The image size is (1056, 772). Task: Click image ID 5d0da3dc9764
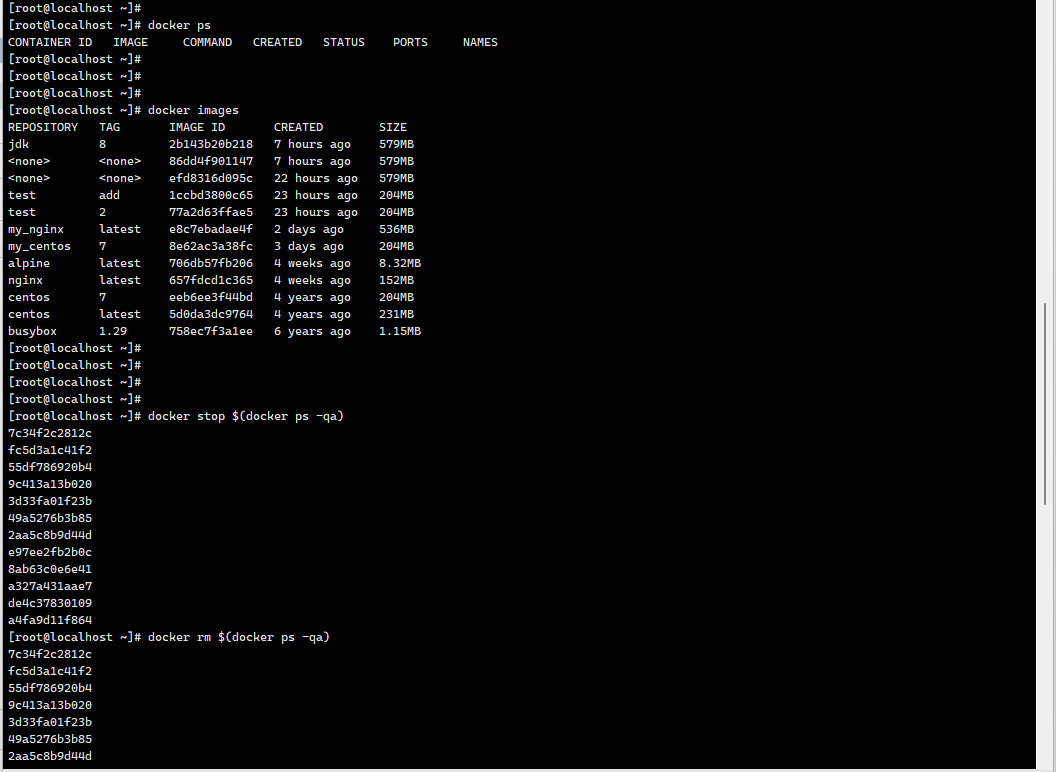(x=211, y=314)
